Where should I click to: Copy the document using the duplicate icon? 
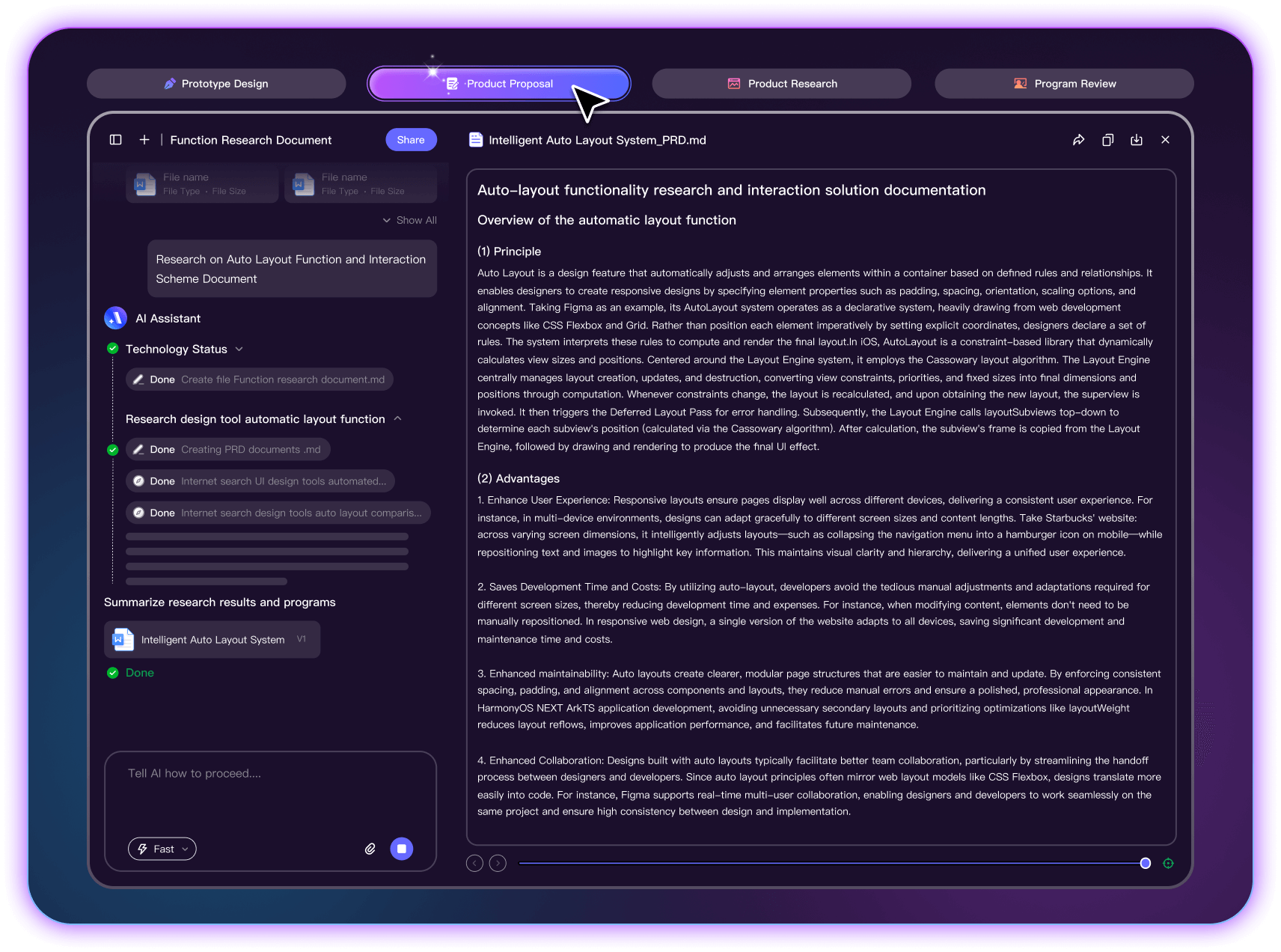coord(1107,140)
